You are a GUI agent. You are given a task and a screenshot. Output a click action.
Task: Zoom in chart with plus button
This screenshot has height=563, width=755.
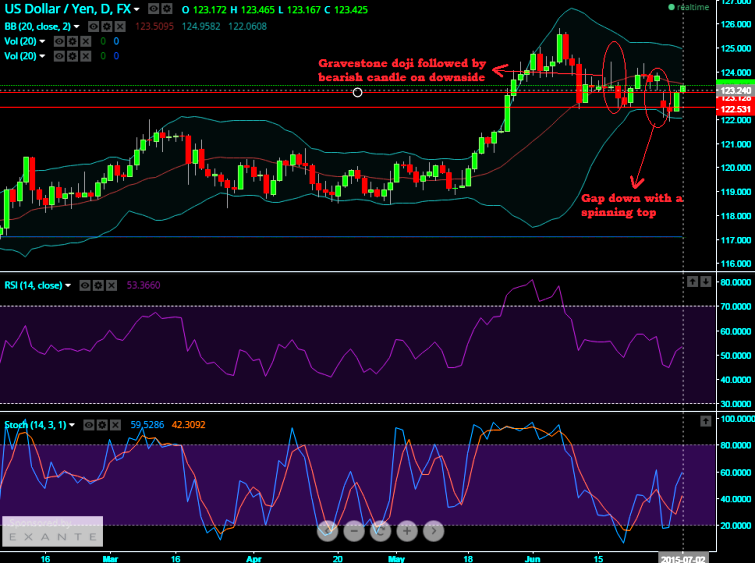pos(407,531)
